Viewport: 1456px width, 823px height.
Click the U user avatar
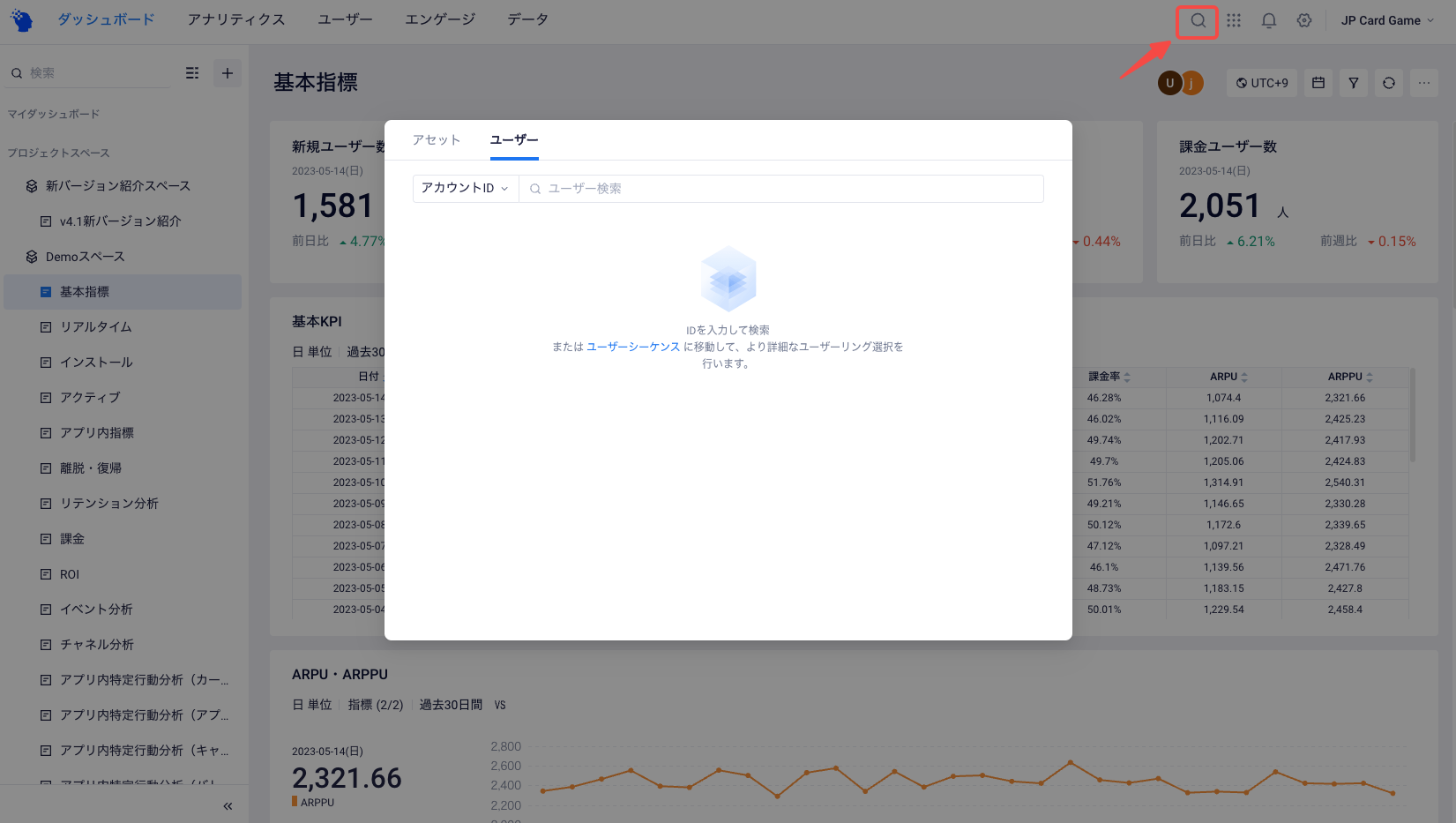point(1169,83)
